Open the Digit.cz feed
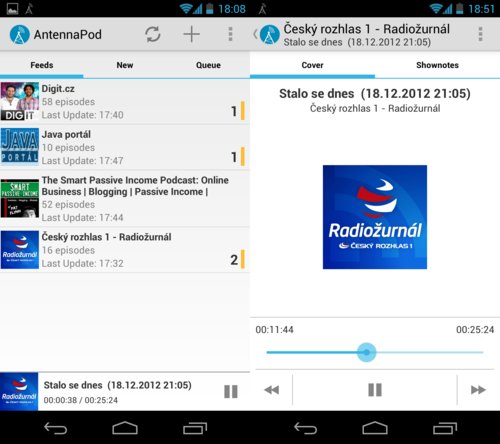Image resolution: width=500 pixels, height=444 pixels. coord(125,102)
